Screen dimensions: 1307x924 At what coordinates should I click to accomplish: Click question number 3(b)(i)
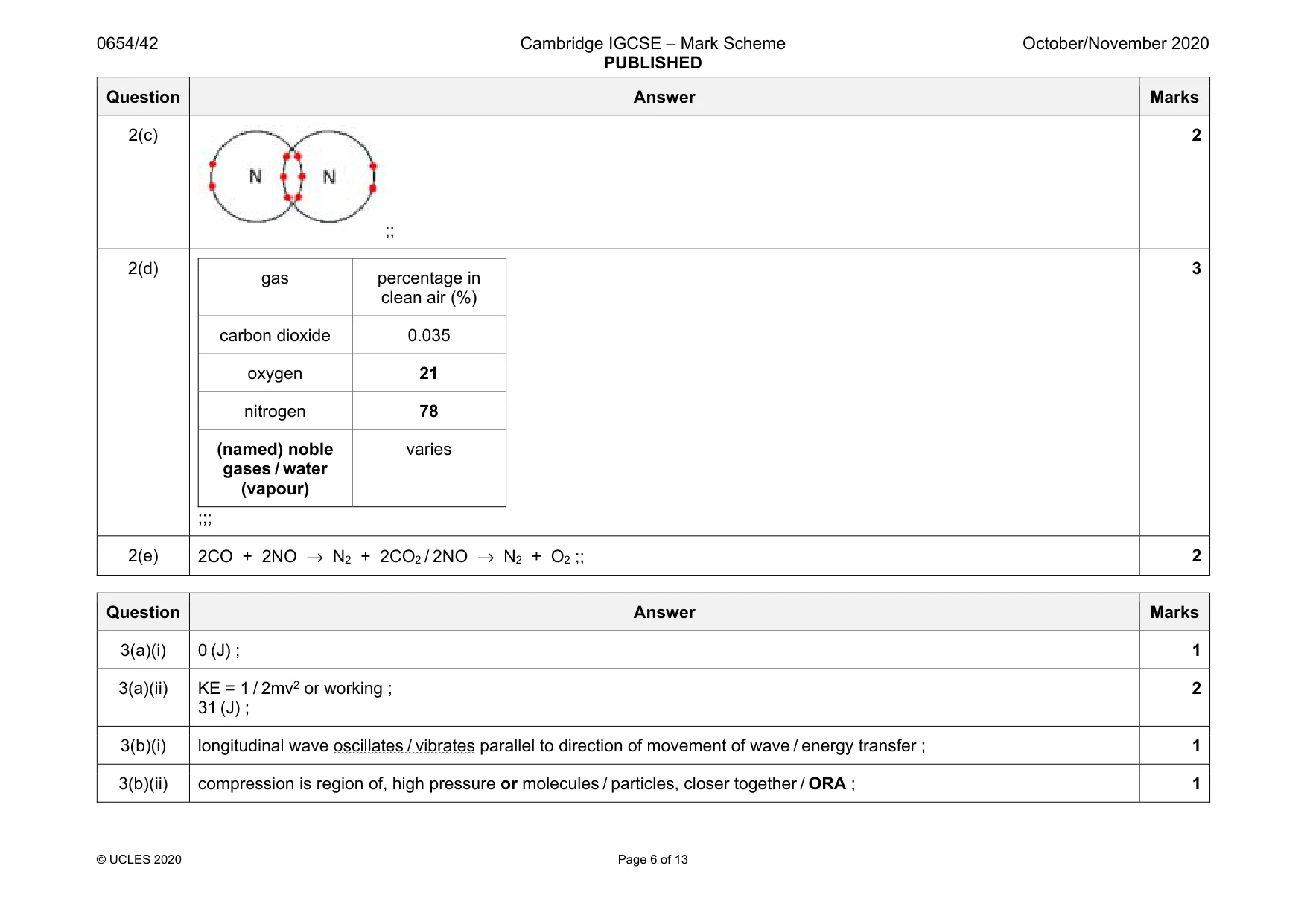pos(143,745)
